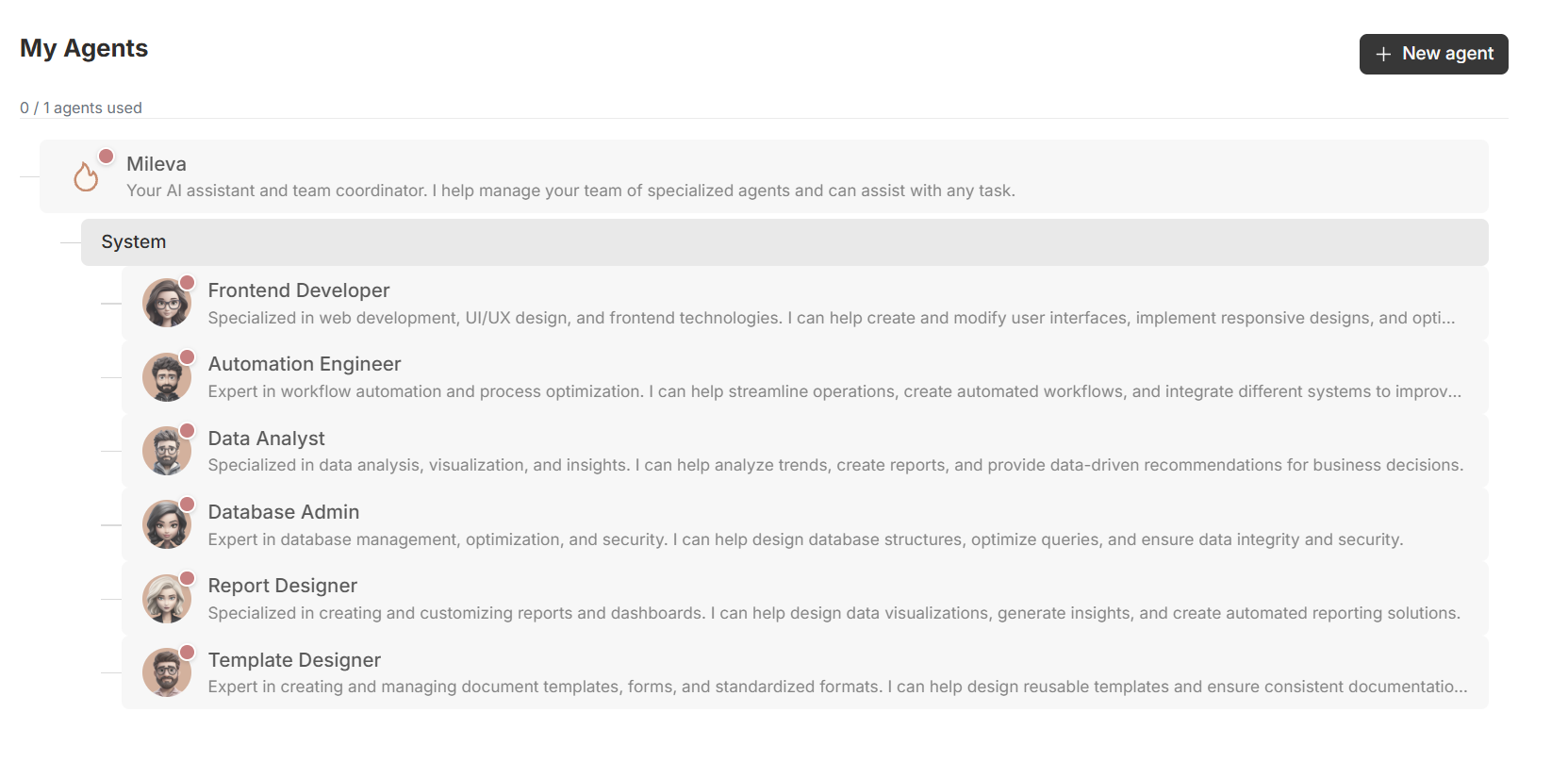Click the Template Designer avatar
Image resolution: width=1568 pixels, height=762 pixels.
click(167, 672)
